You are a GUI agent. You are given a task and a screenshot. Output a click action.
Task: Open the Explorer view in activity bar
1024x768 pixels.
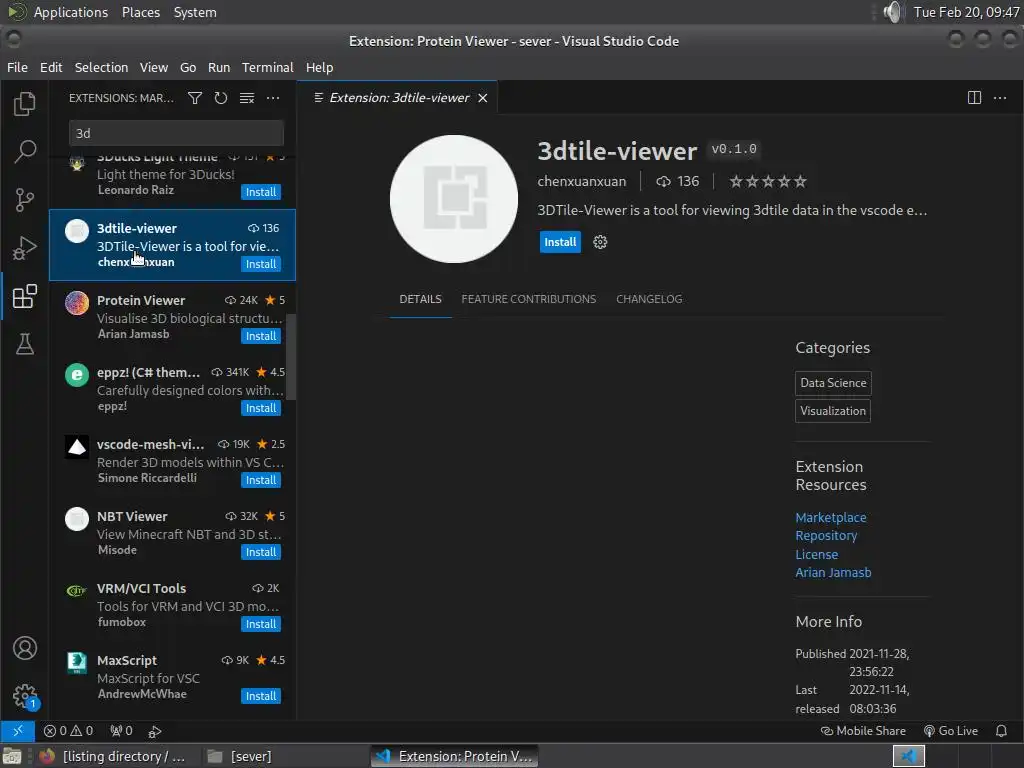click(x=25, y=103)
